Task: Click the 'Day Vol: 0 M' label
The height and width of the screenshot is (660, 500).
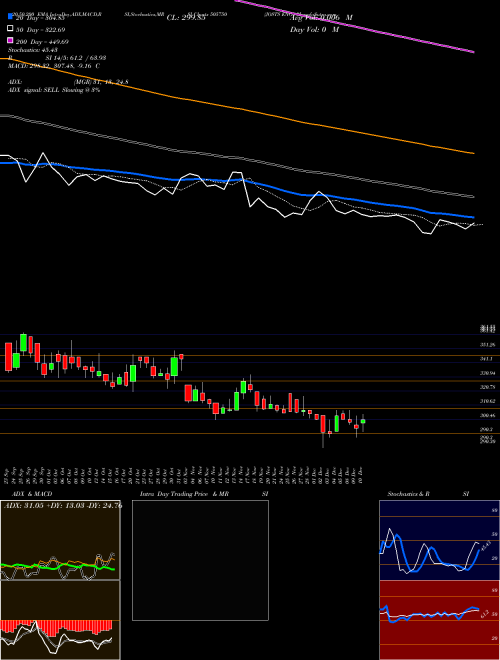Action: click(314, 29)
